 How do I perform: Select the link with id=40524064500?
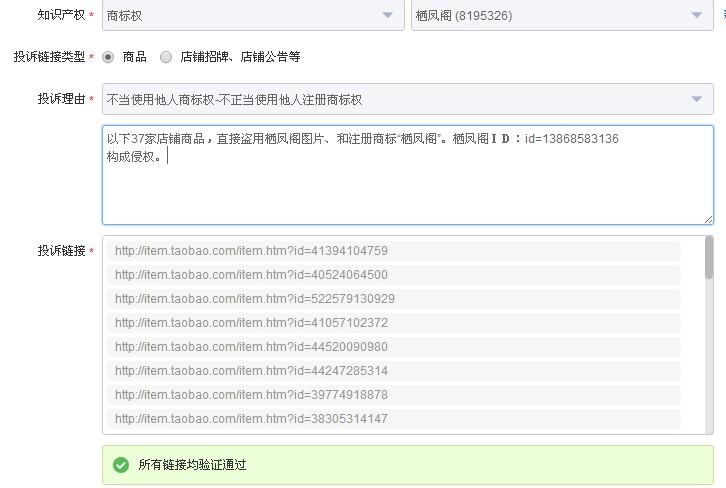click(x=394, y=275)
